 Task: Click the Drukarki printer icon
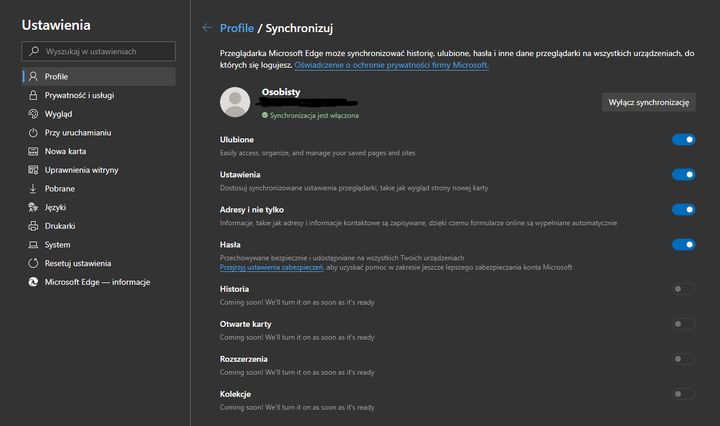point(33,226)
